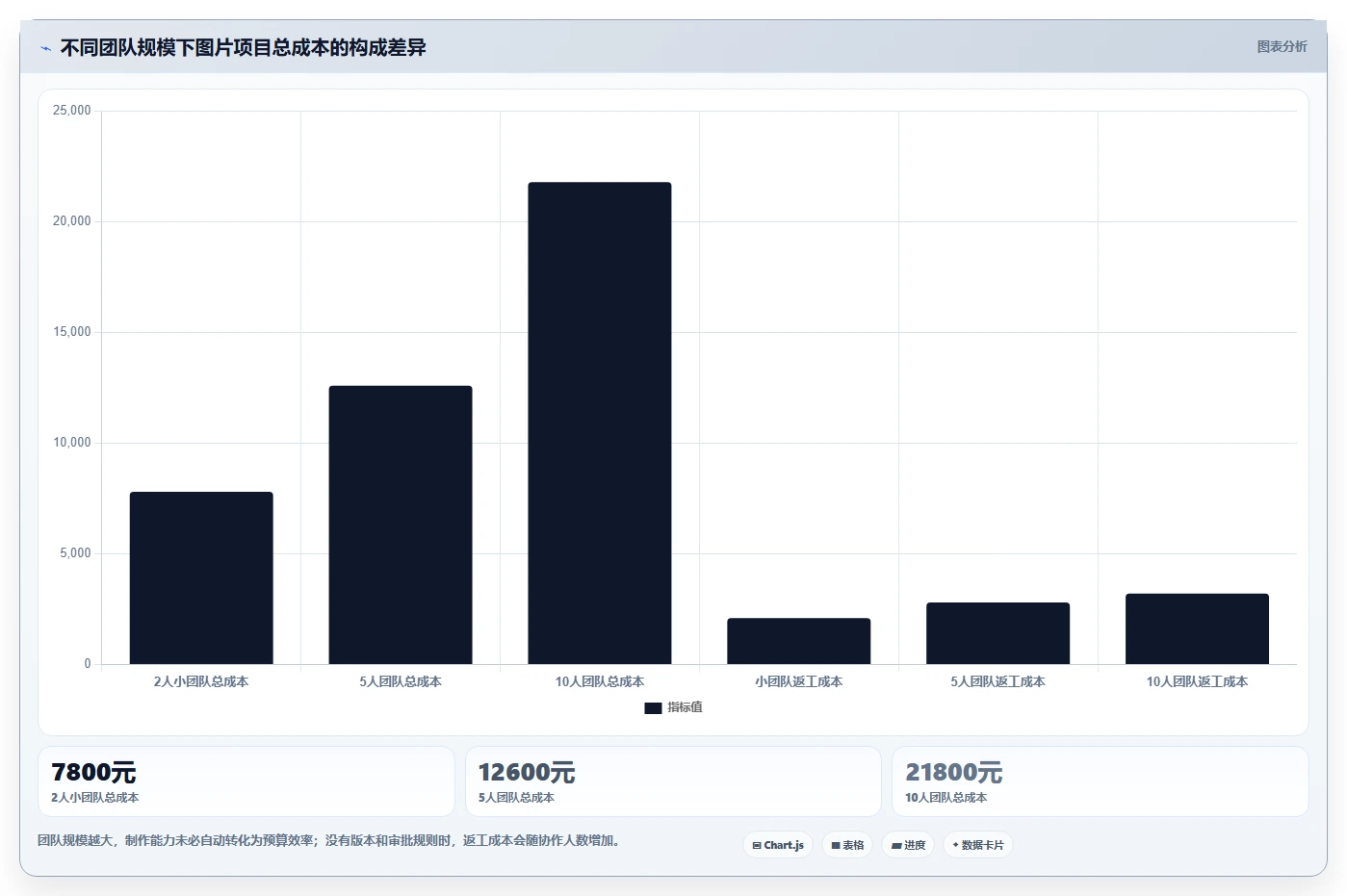Image resolution: width=1347 pixels, height=896 pixels.
Task: Click the 2人小团队总成本 bar
Action: point(201,577)
